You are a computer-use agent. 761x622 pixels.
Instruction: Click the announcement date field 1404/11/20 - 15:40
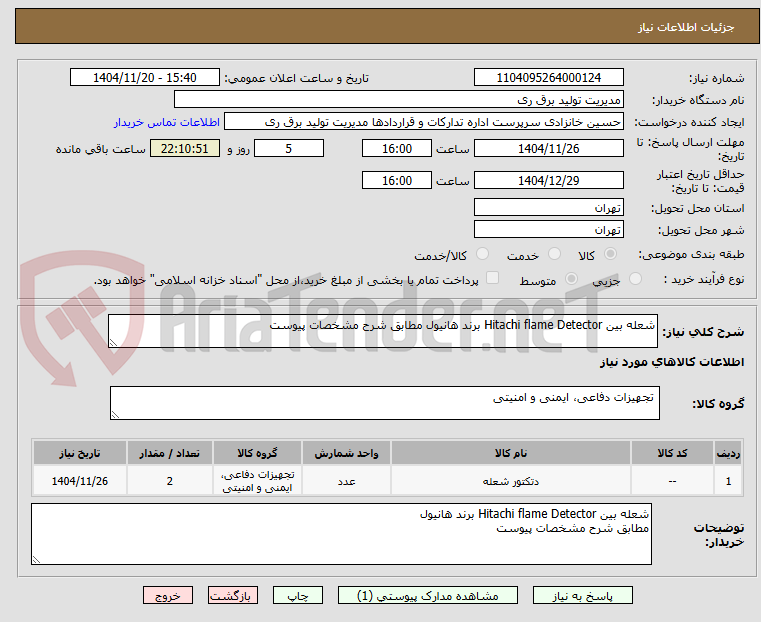pyautogui.click(x=145, y=78)
